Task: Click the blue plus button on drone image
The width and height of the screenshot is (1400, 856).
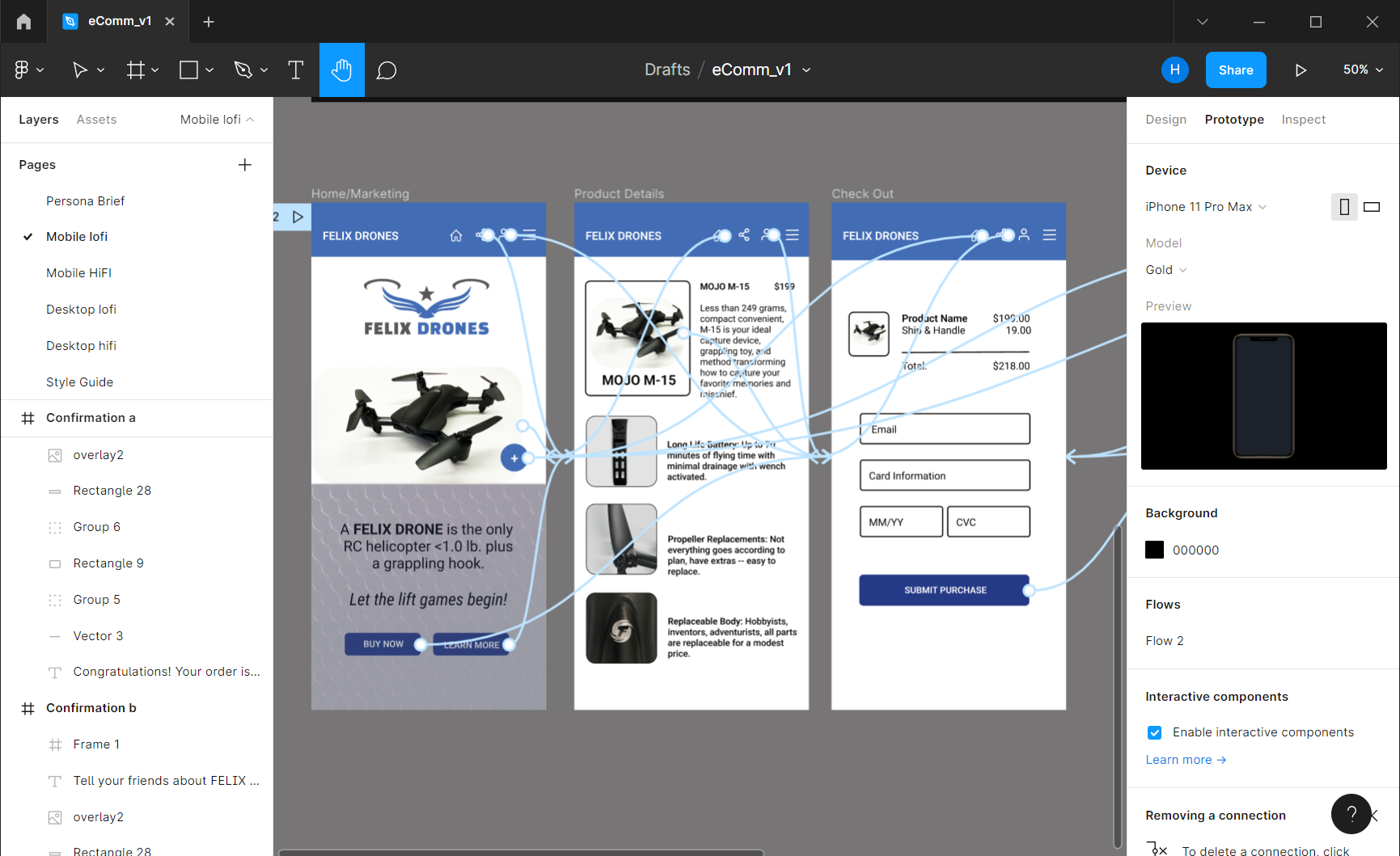Action: pos(514,458)
